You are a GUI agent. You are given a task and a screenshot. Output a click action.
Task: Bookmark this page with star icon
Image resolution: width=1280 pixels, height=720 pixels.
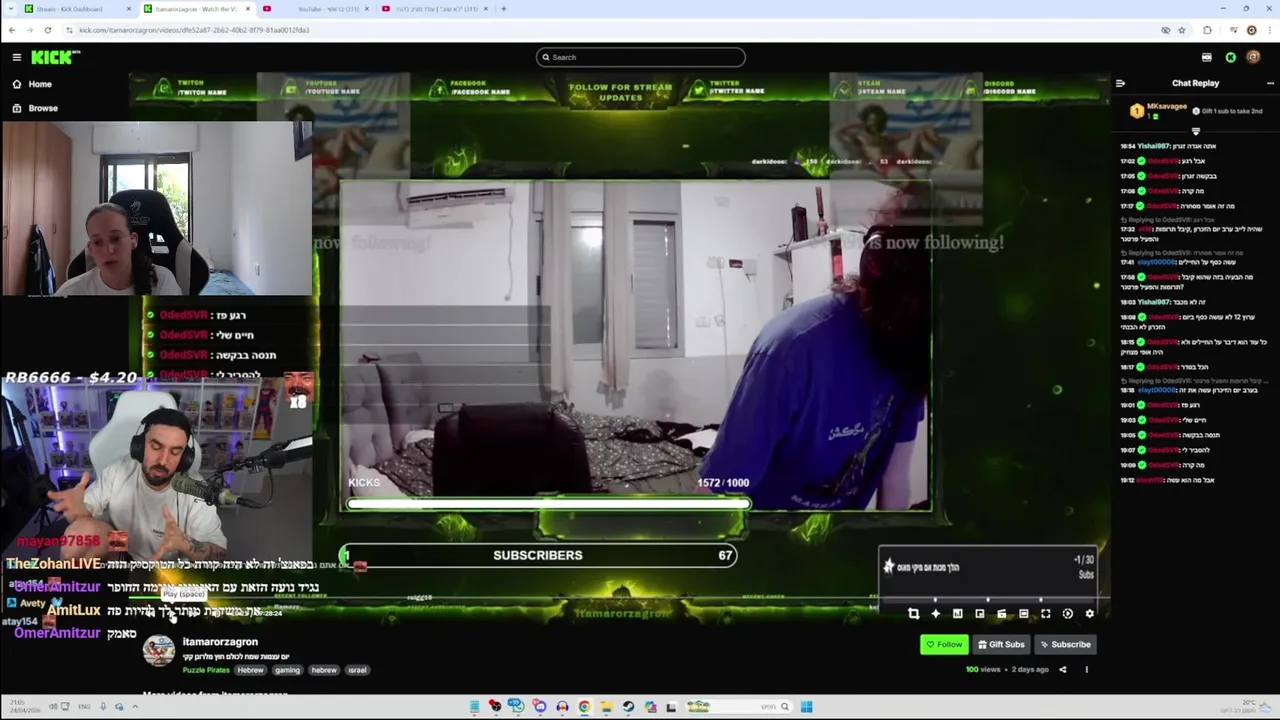point(1181,30)
